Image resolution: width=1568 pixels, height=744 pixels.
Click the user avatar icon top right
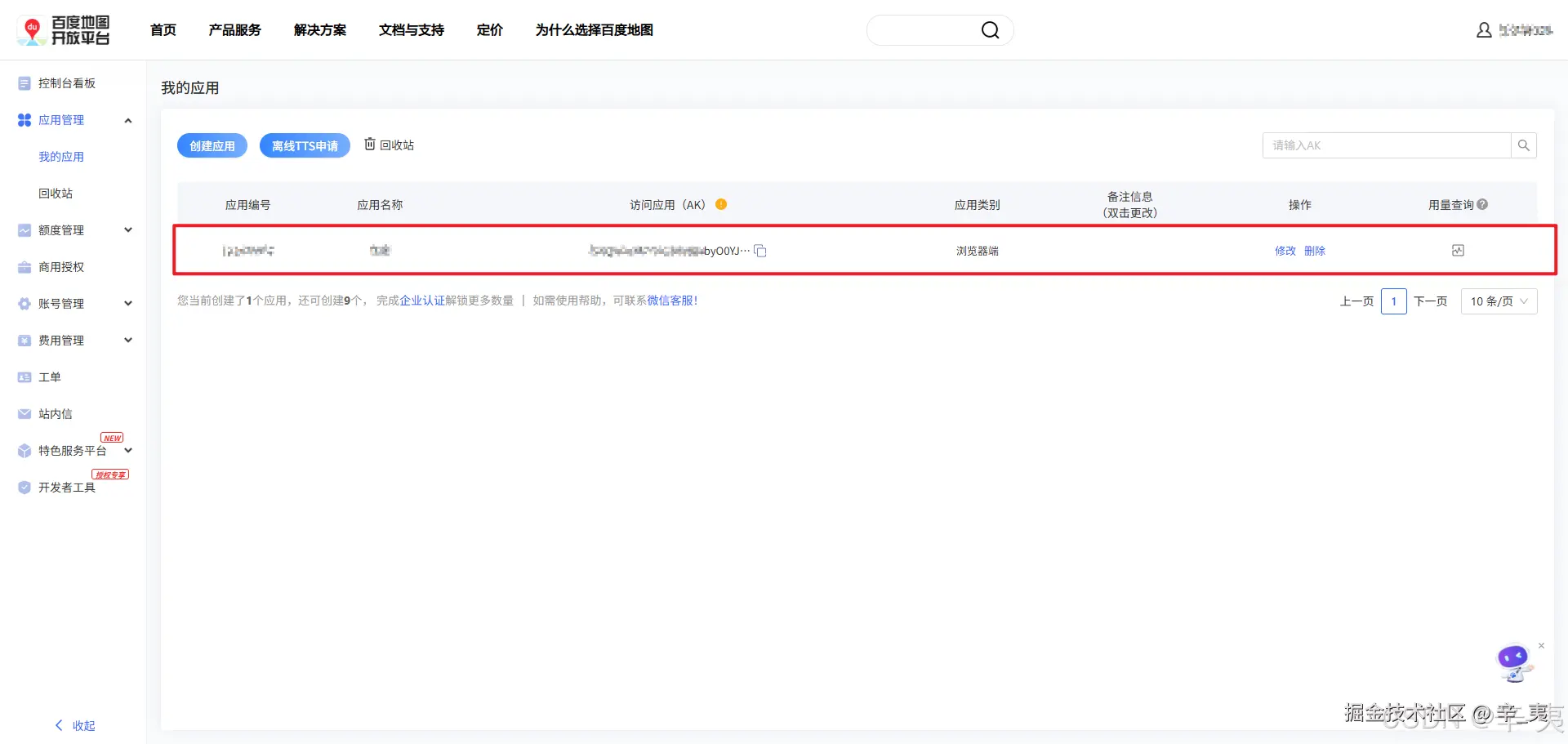[1484, 29]
